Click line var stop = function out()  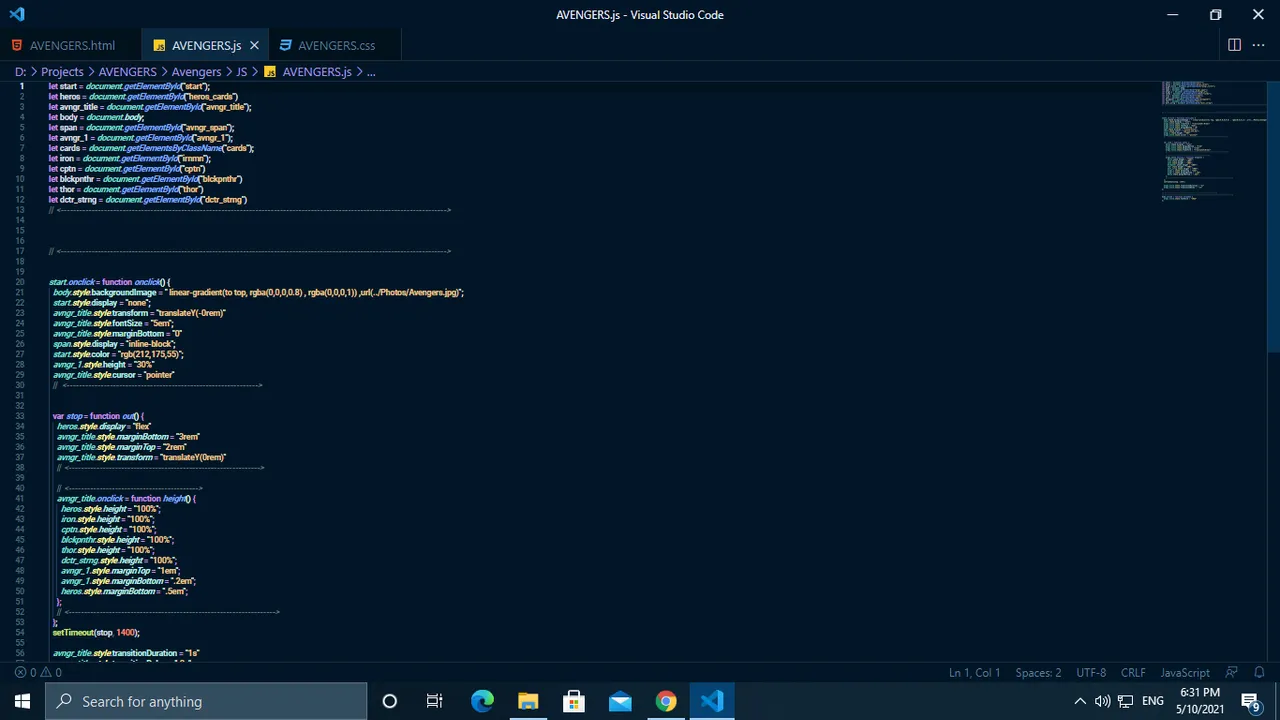(x=98, y=416)
